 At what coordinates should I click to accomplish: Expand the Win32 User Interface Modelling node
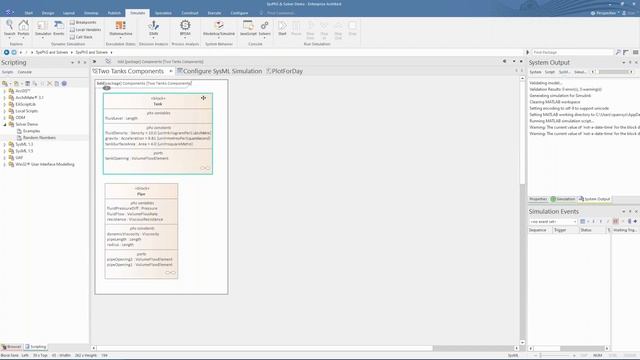(x=5, y=164)
